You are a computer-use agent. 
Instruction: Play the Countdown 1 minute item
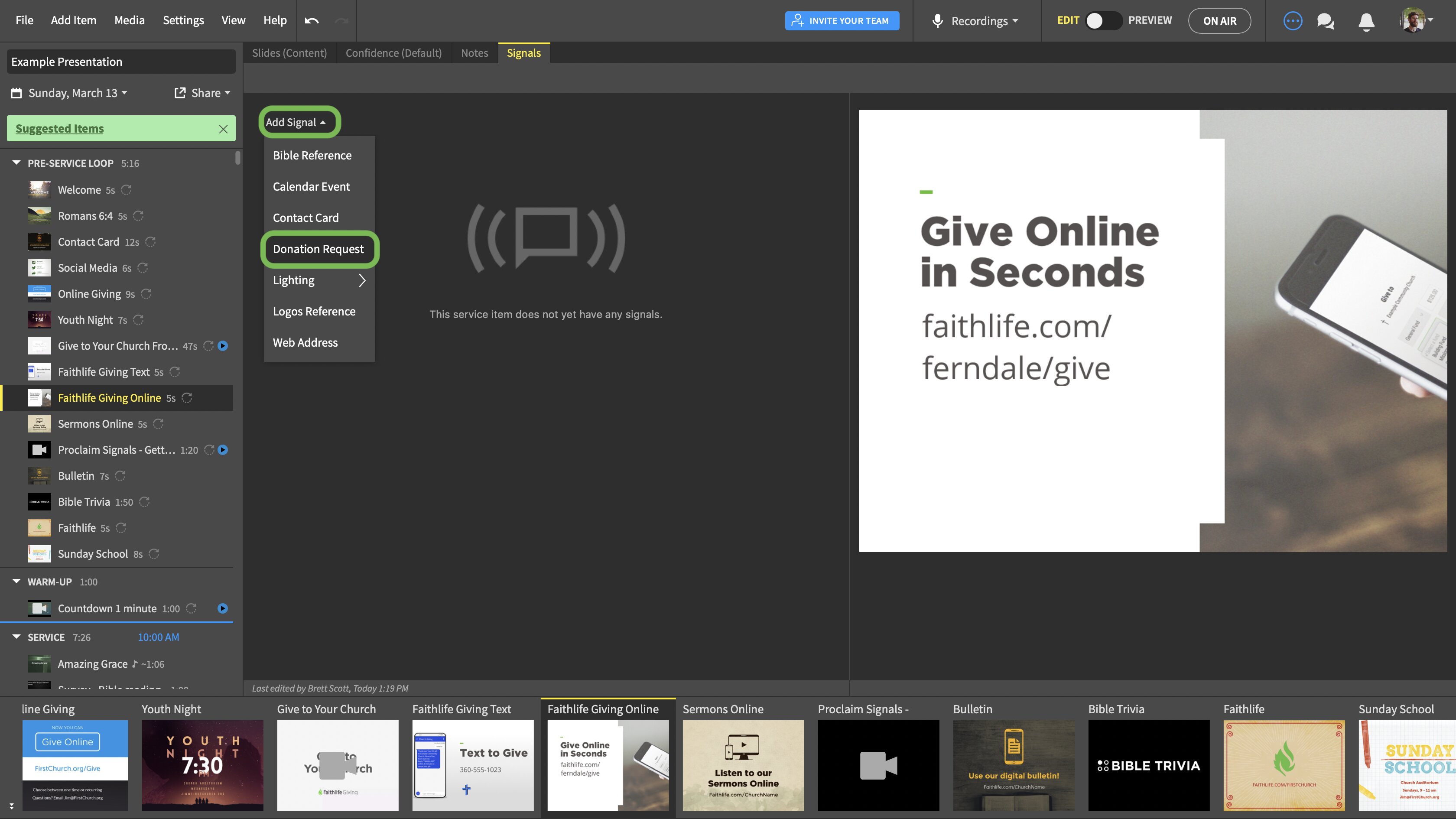pyautogui.click(x=223, y=608)
